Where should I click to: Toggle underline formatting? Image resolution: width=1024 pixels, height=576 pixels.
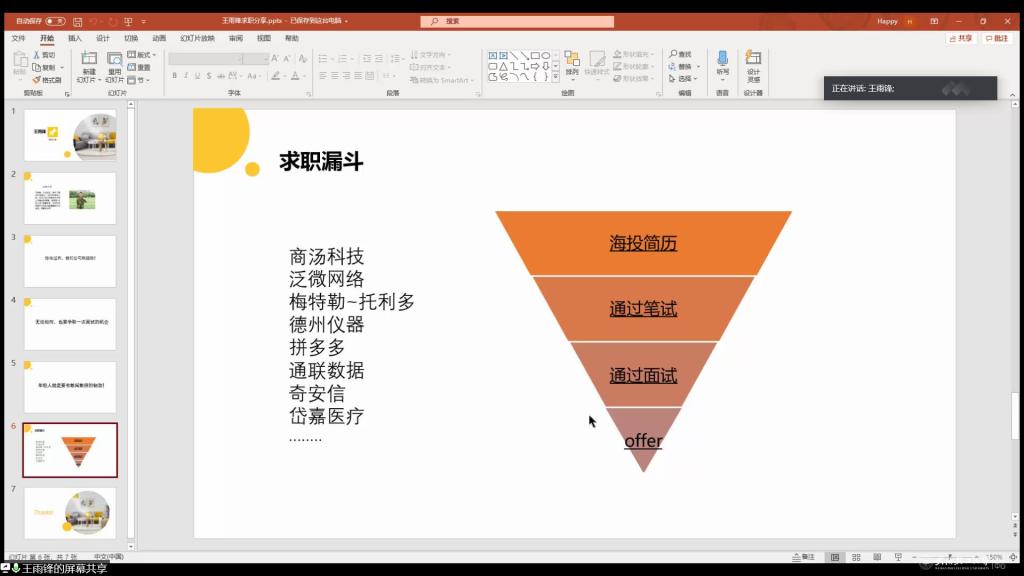(197, 76)
